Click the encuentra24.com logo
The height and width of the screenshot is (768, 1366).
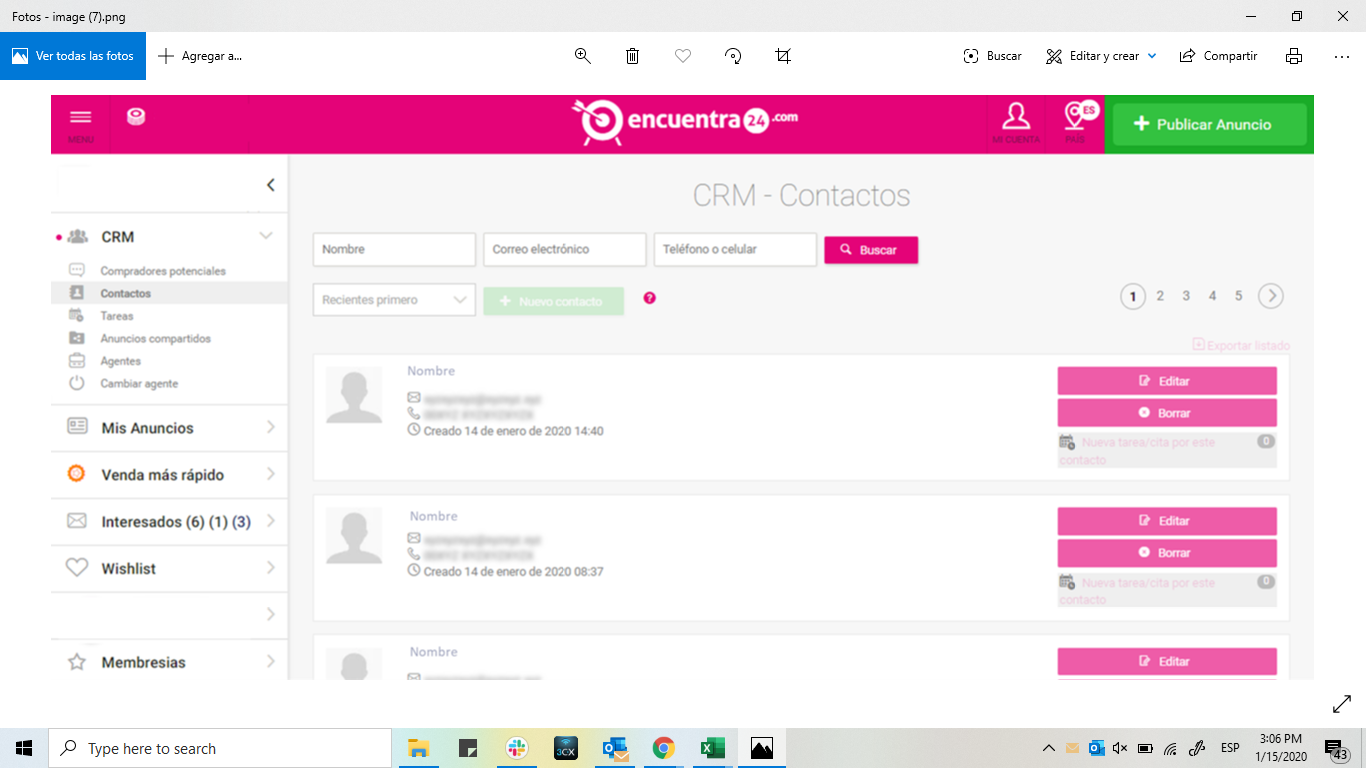pos(685,122)
